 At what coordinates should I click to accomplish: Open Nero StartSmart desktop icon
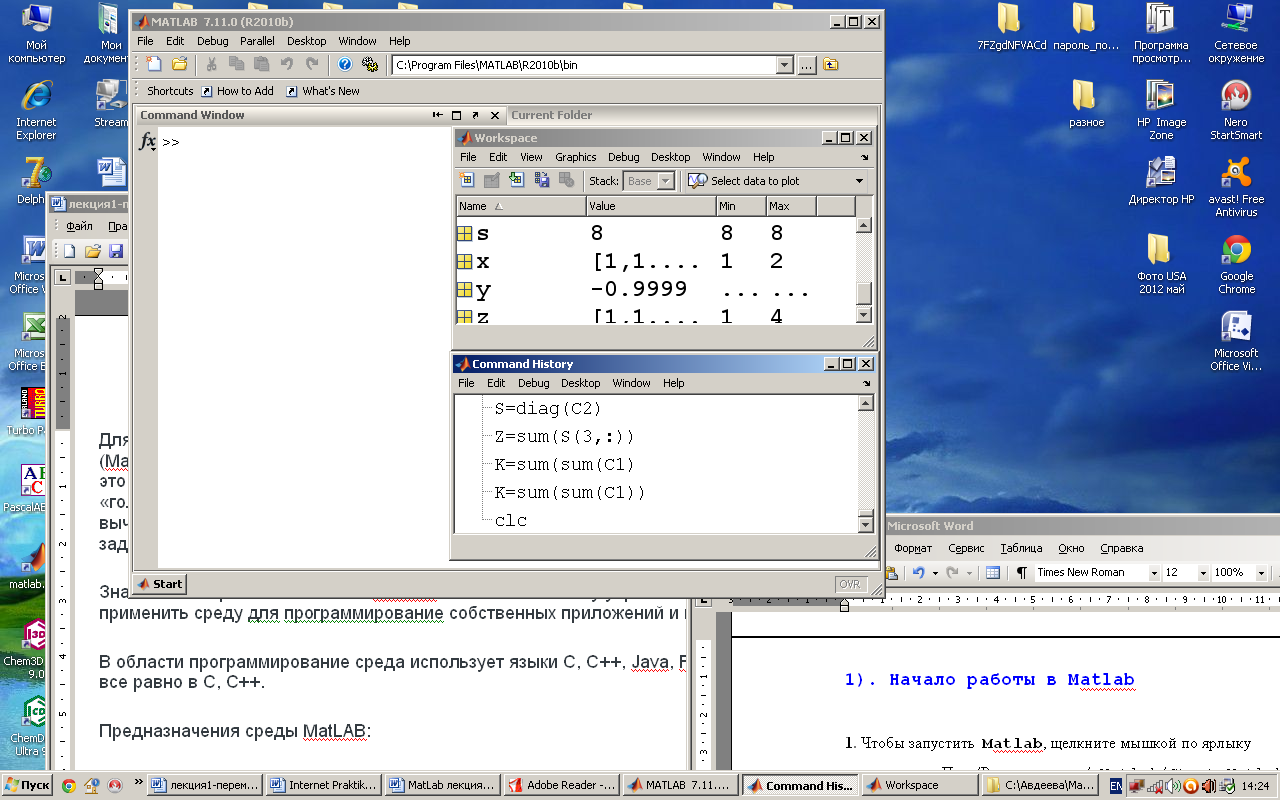coord(1236,110)
